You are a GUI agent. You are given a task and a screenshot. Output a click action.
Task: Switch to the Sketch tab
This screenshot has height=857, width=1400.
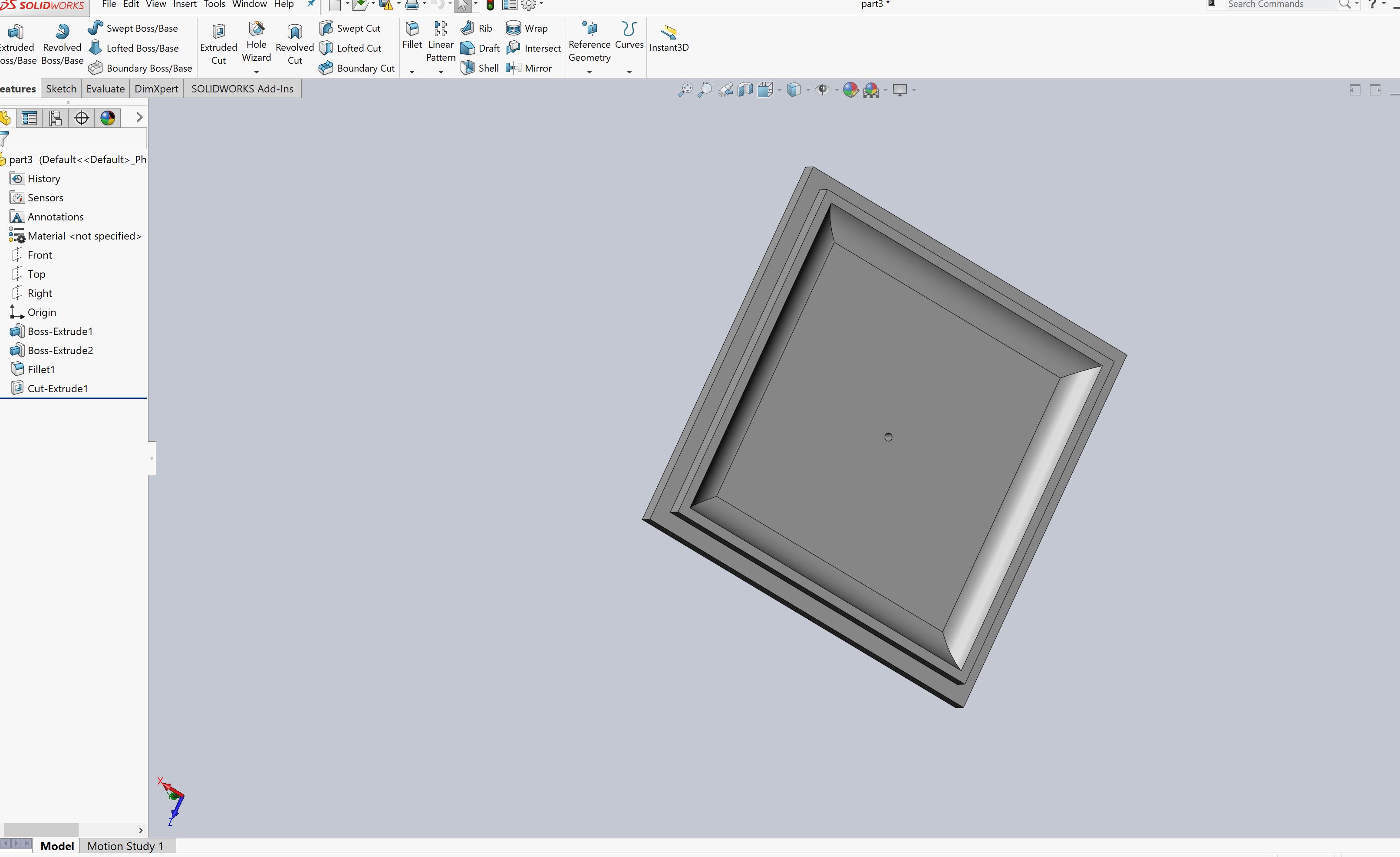(x=61, y=89)
